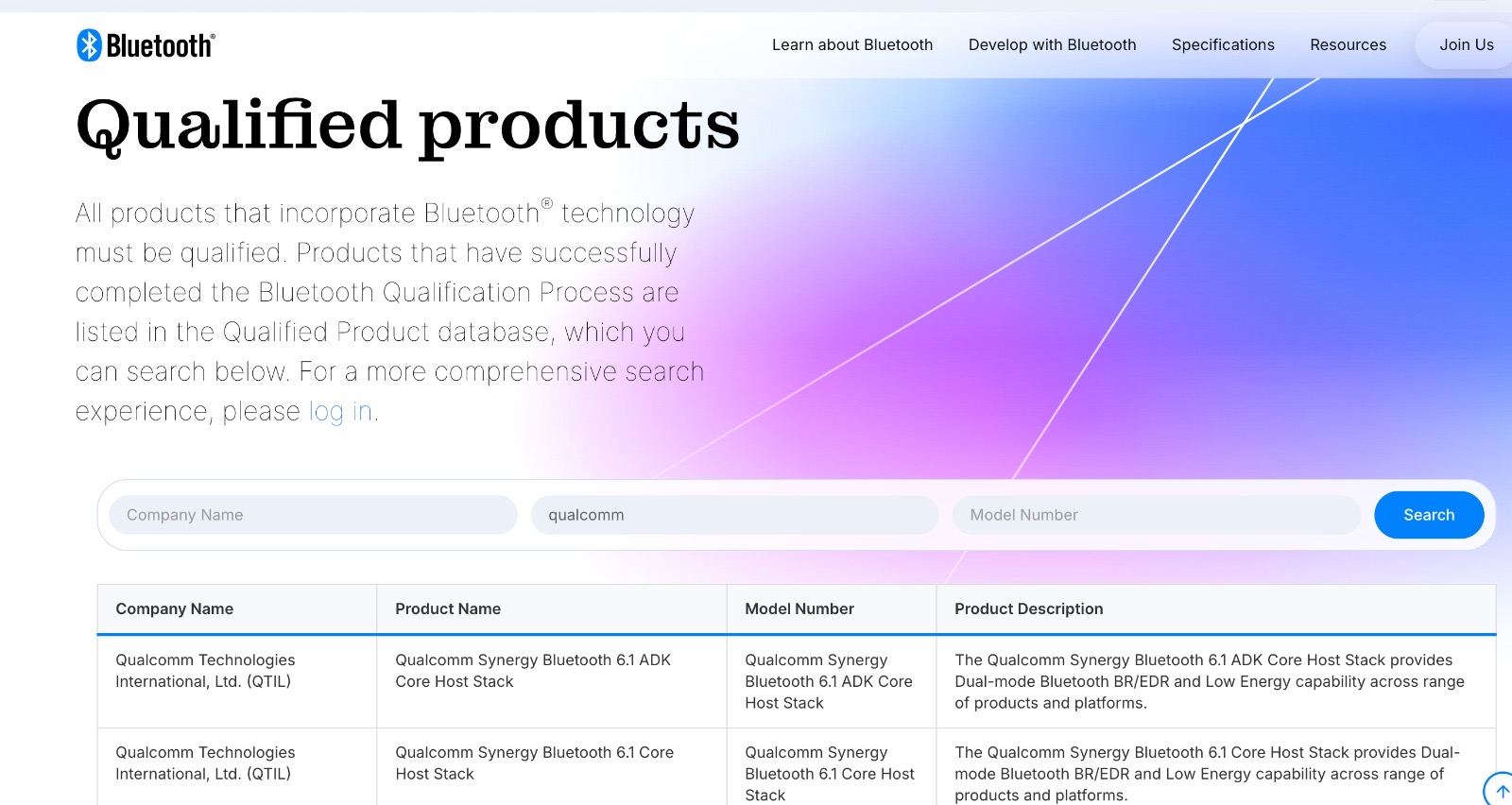Open the Learn about Bluetooth menu
This screenshot has width=1512, height=805.
click(851, 45)
